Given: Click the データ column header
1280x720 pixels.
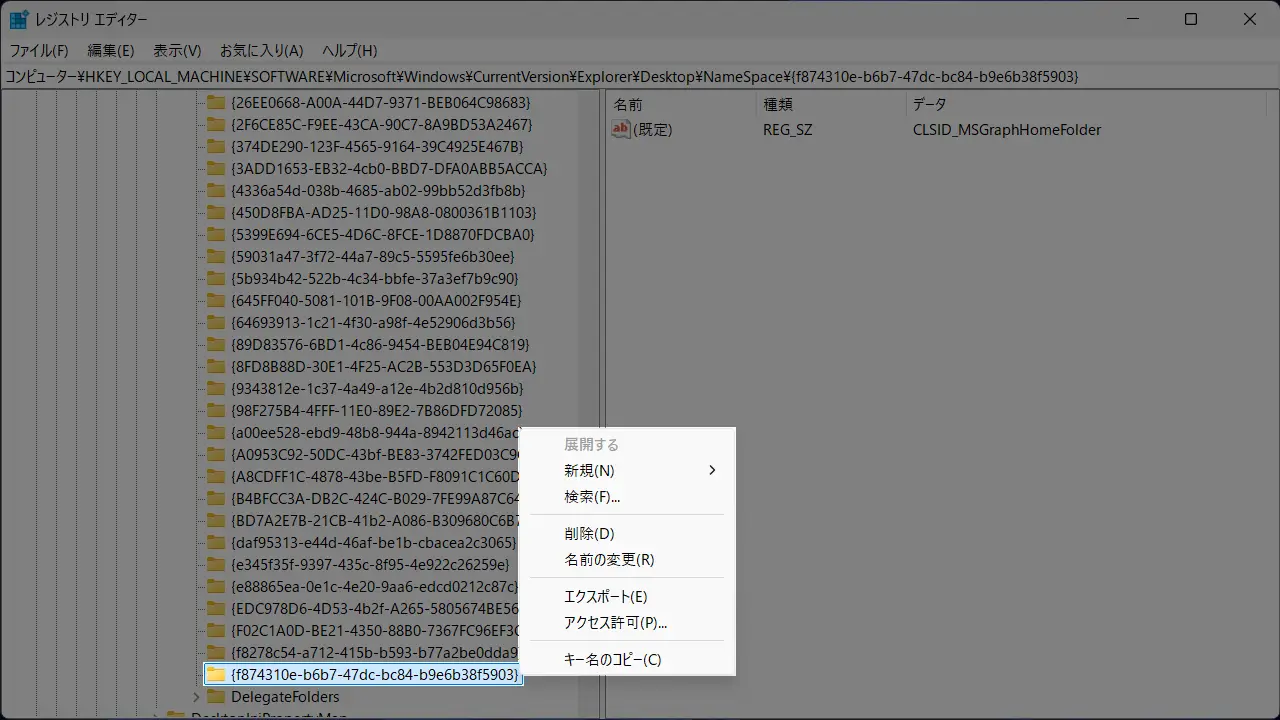Looking at the screenshot, I should click(929, 104).
